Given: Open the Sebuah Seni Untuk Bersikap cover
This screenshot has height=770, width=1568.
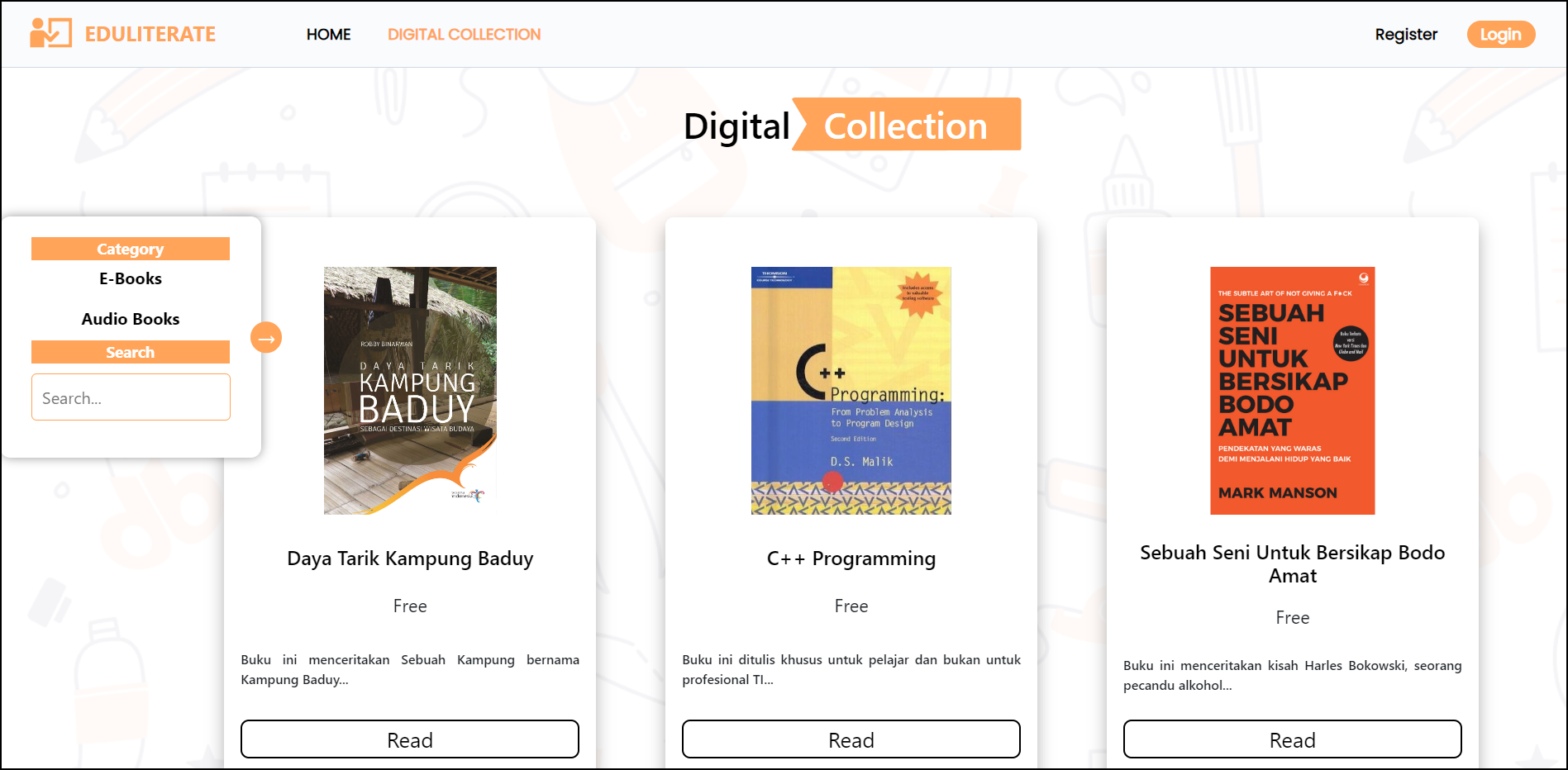Looking at the screenshot, I should coord(1293,391).
